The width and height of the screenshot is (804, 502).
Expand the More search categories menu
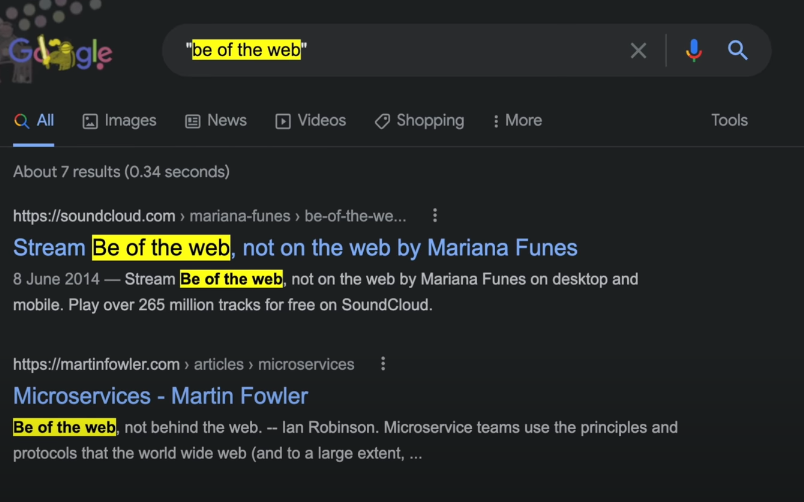click(x=517, y=121)
